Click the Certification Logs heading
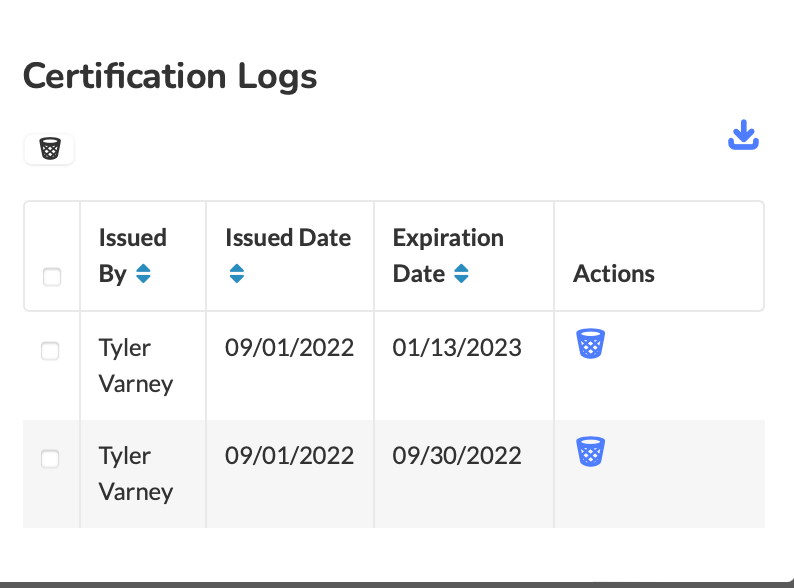This screenshot has width=794, height=588. [x=170, y=76]
